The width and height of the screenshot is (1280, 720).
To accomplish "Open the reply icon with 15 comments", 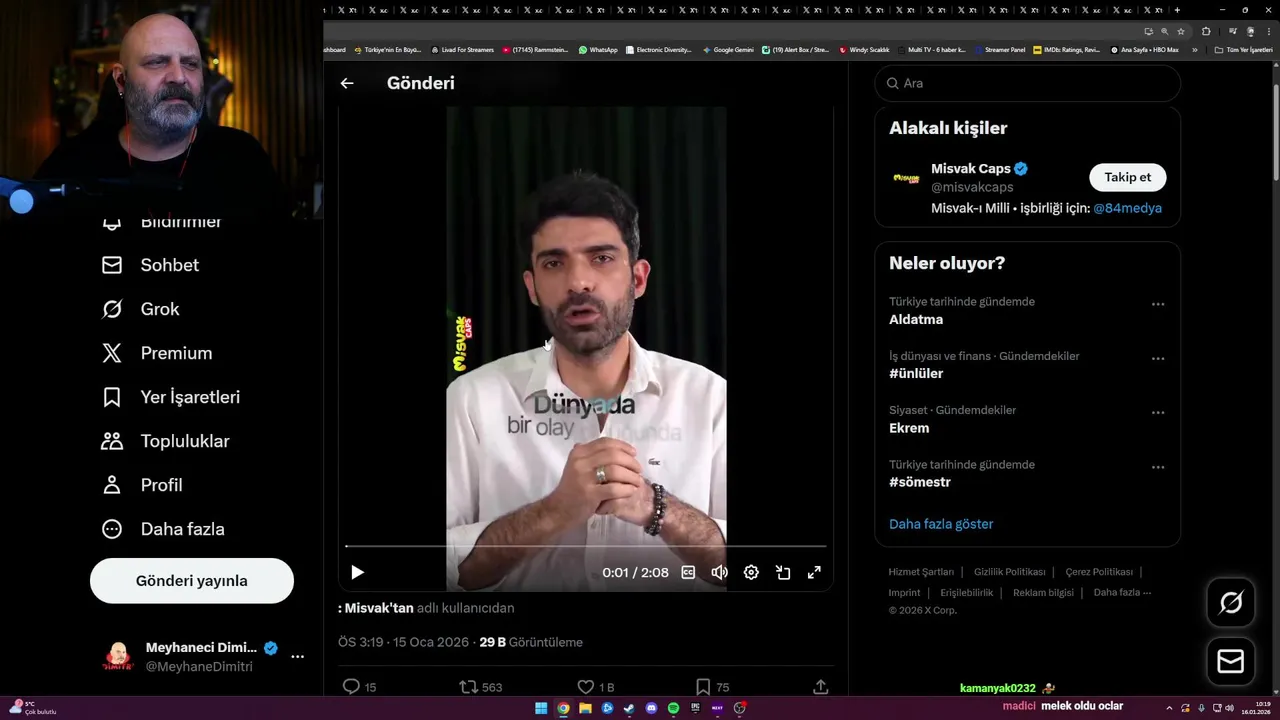I will 359,687.
